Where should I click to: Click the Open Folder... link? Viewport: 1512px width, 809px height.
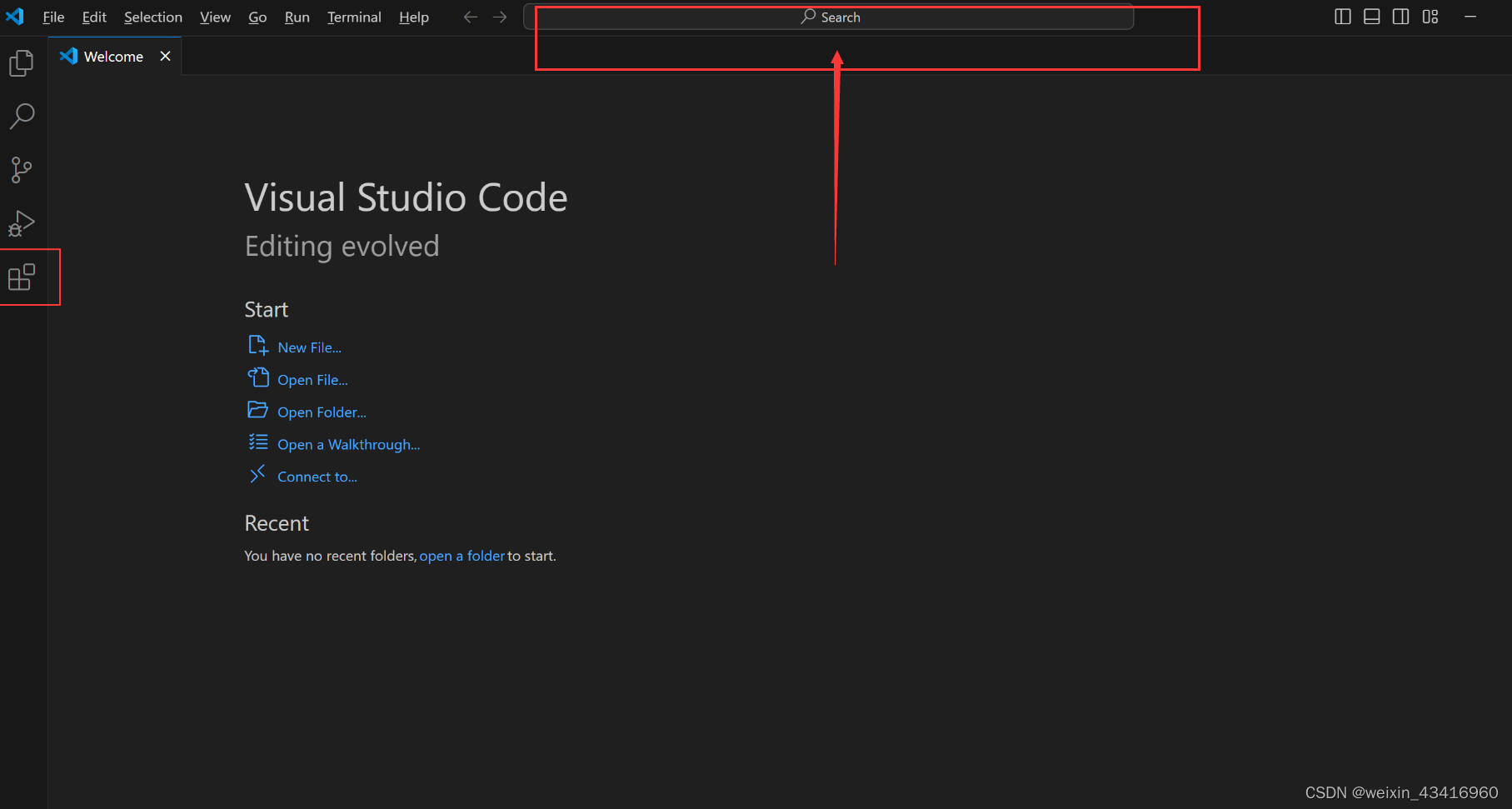[x=322, y=412]
